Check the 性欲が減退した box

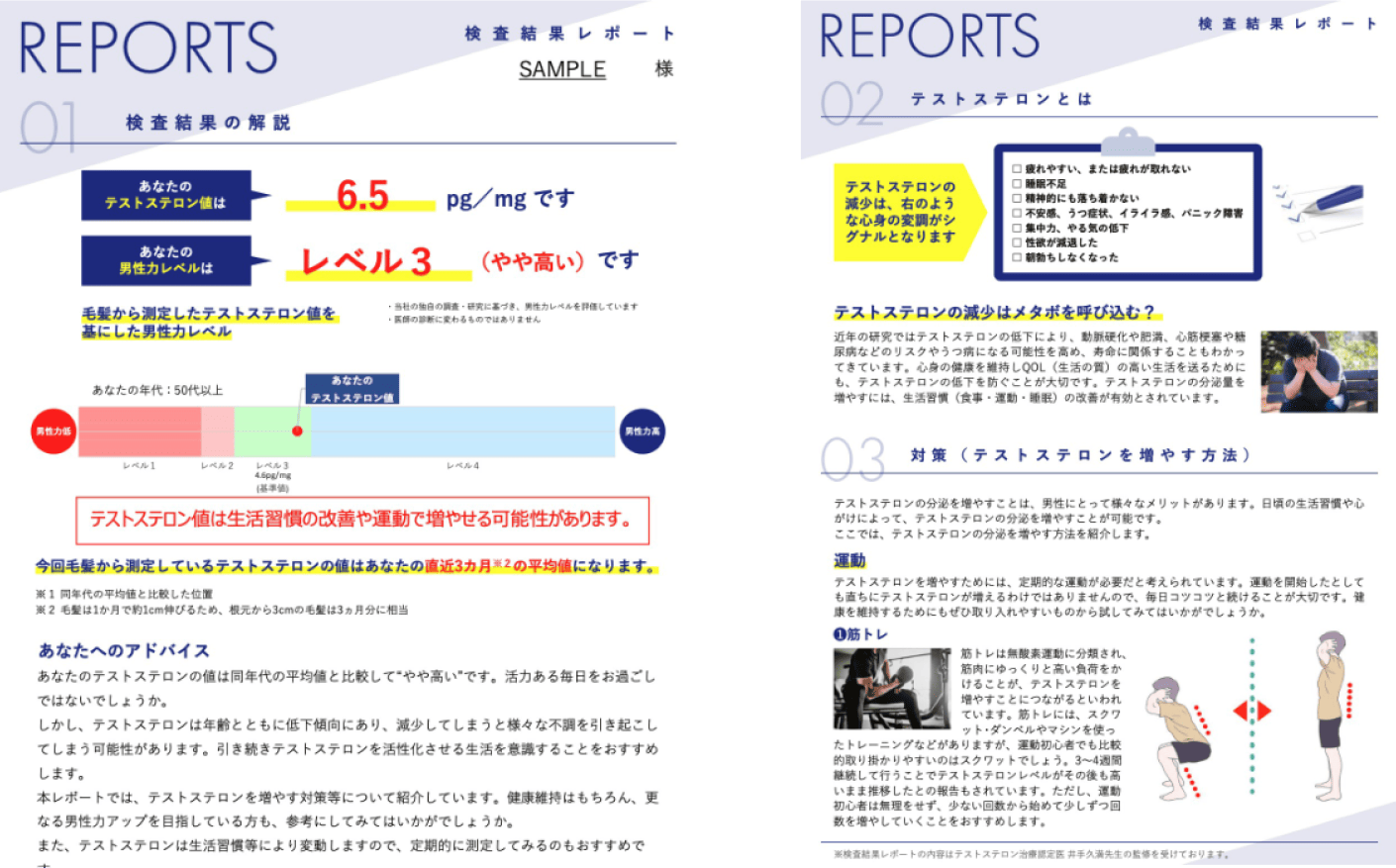point(1017,242)
